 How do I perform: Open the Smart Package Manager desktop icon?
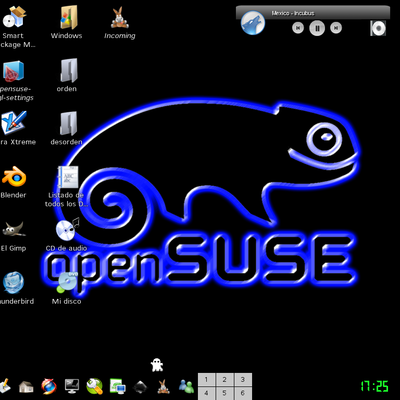click(x=13, y=17)
